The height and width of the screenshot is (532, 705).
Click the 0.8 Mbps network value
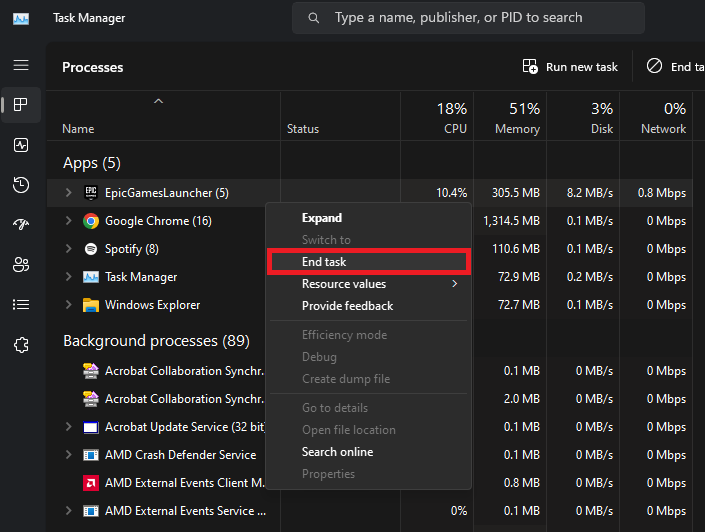tap(662, 193)
